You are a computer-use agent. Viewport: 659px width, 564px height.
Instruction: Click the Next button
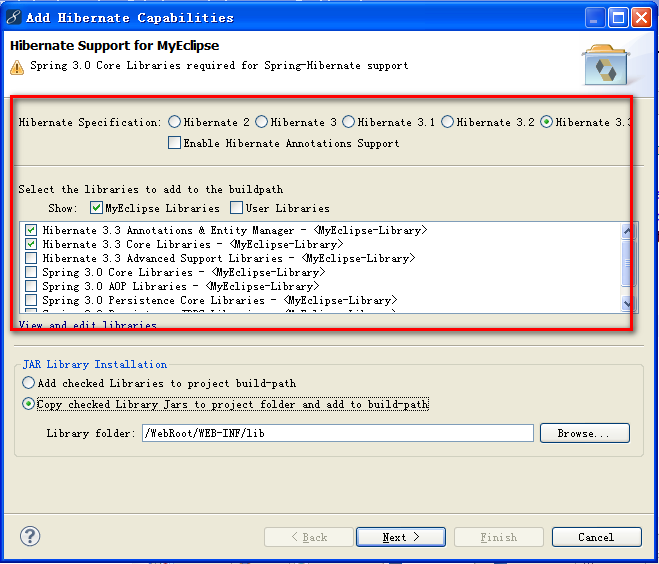[x=401, y=537]
